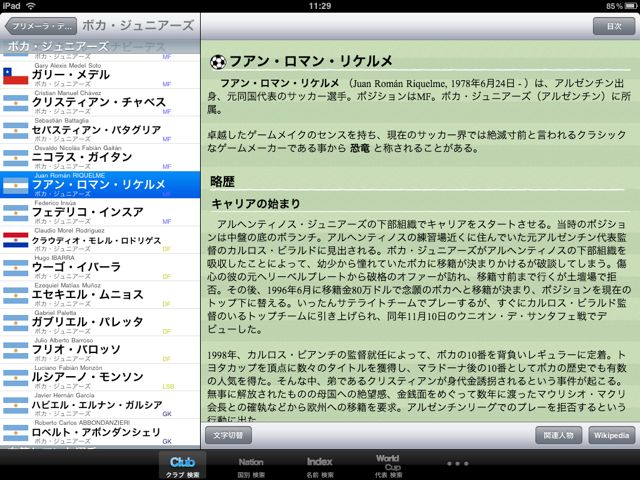Tap the 文字切替 text switch button
640x480 pixels.
click(x=228, y=435)
